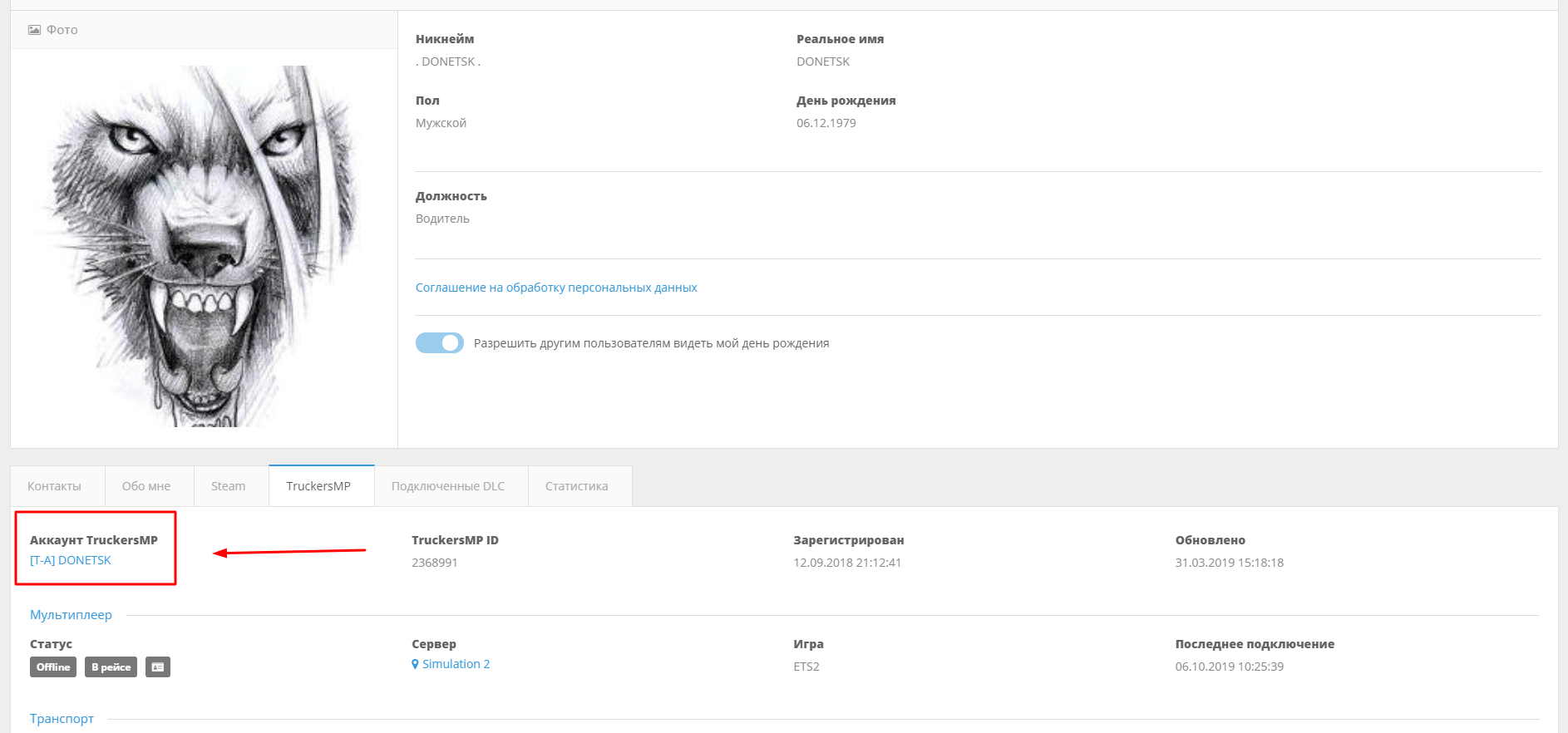This screenshot has height=733, width=1568.
Task: Click the Фото panel header label
Action: pos(62,30)
